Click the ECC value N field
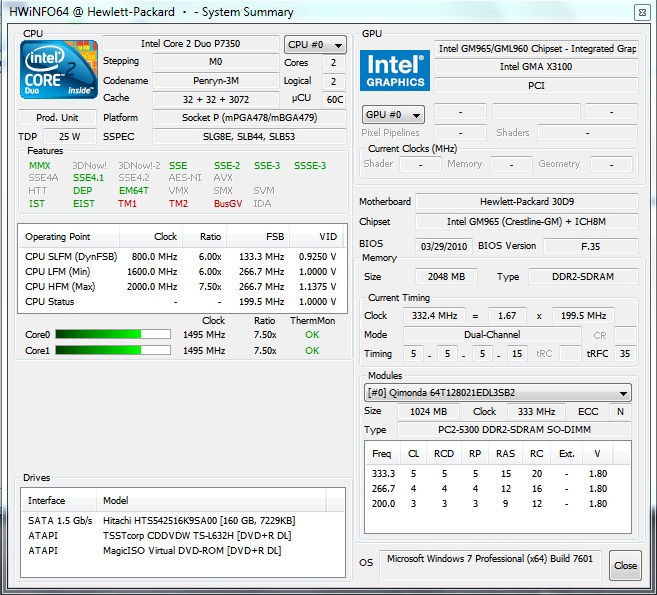The height and width of the screenshot is (595, 657). pos(620,411)
